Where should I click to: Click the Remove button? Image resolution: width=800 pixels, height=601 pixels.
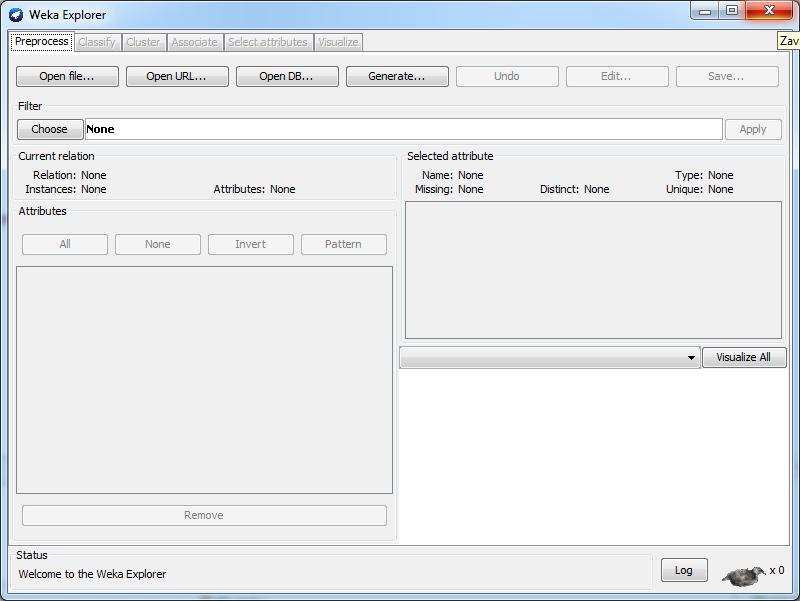pyautogui.click(x=204, y=515)
